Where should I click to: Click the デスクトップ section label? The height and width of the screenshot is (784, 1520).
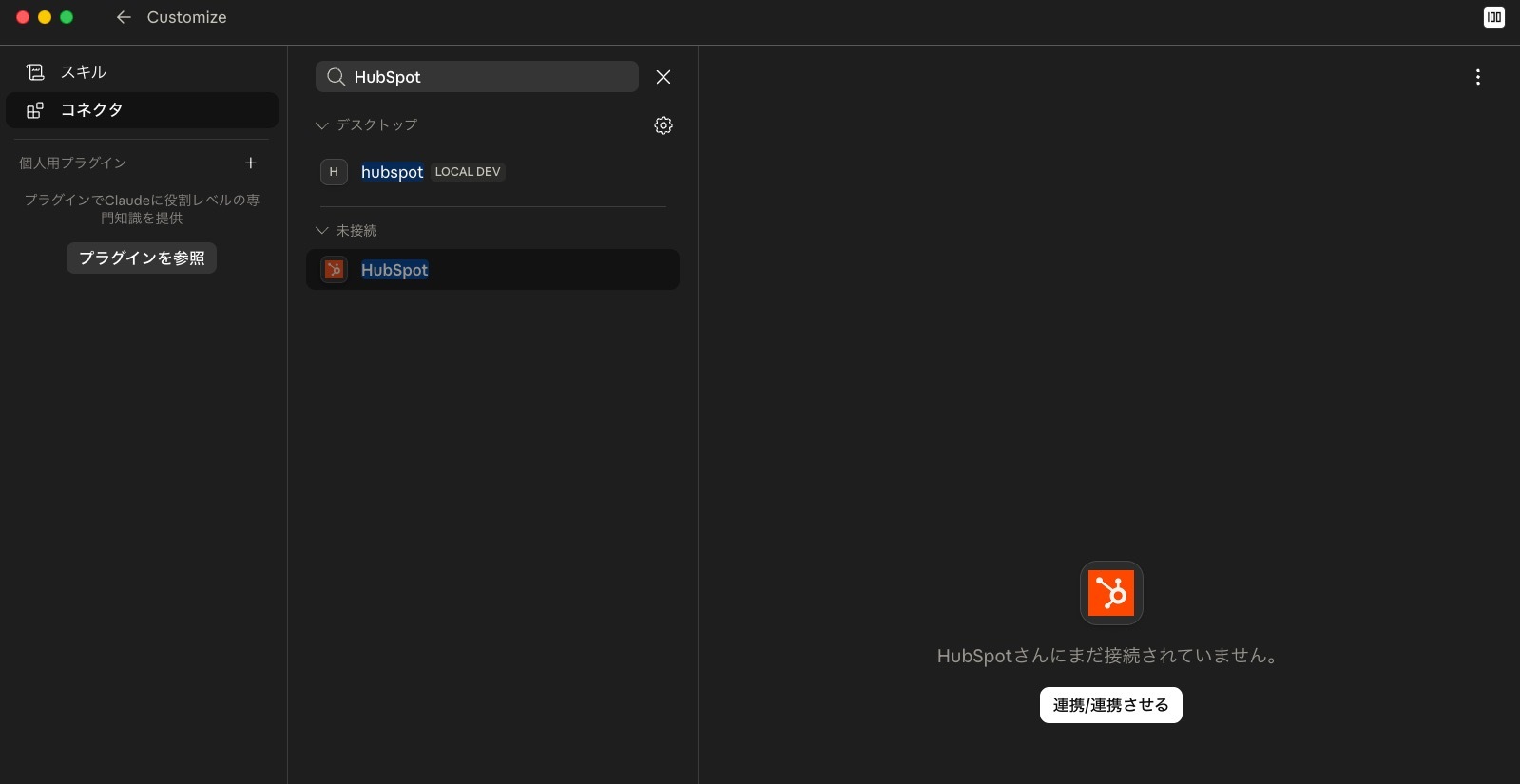pos(376,125)
